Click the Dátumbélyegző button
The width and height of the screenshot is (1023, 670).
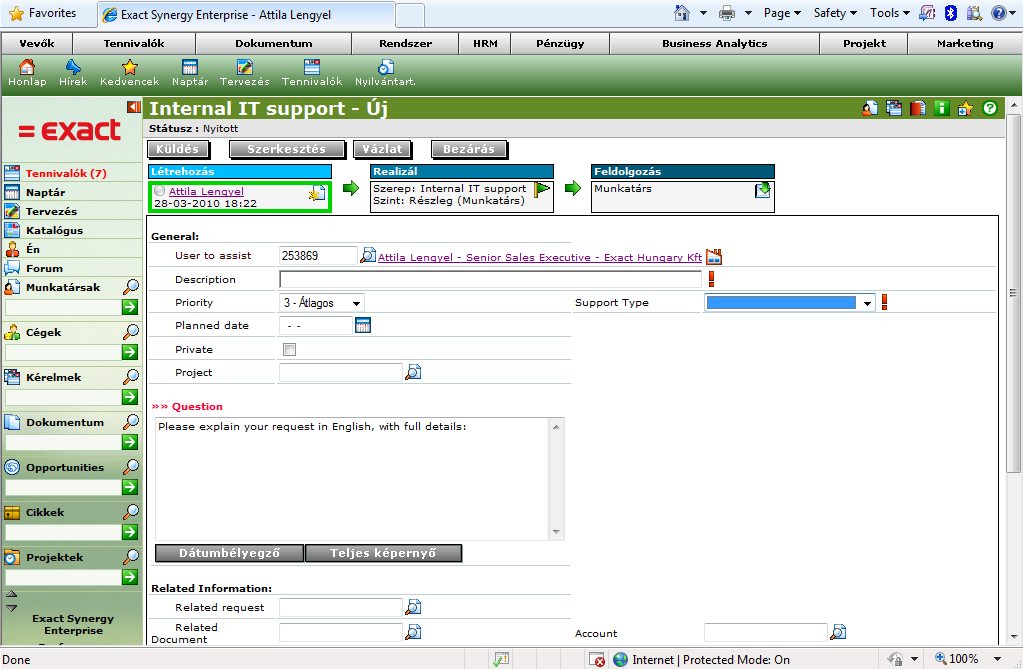(x=230, y=553)
